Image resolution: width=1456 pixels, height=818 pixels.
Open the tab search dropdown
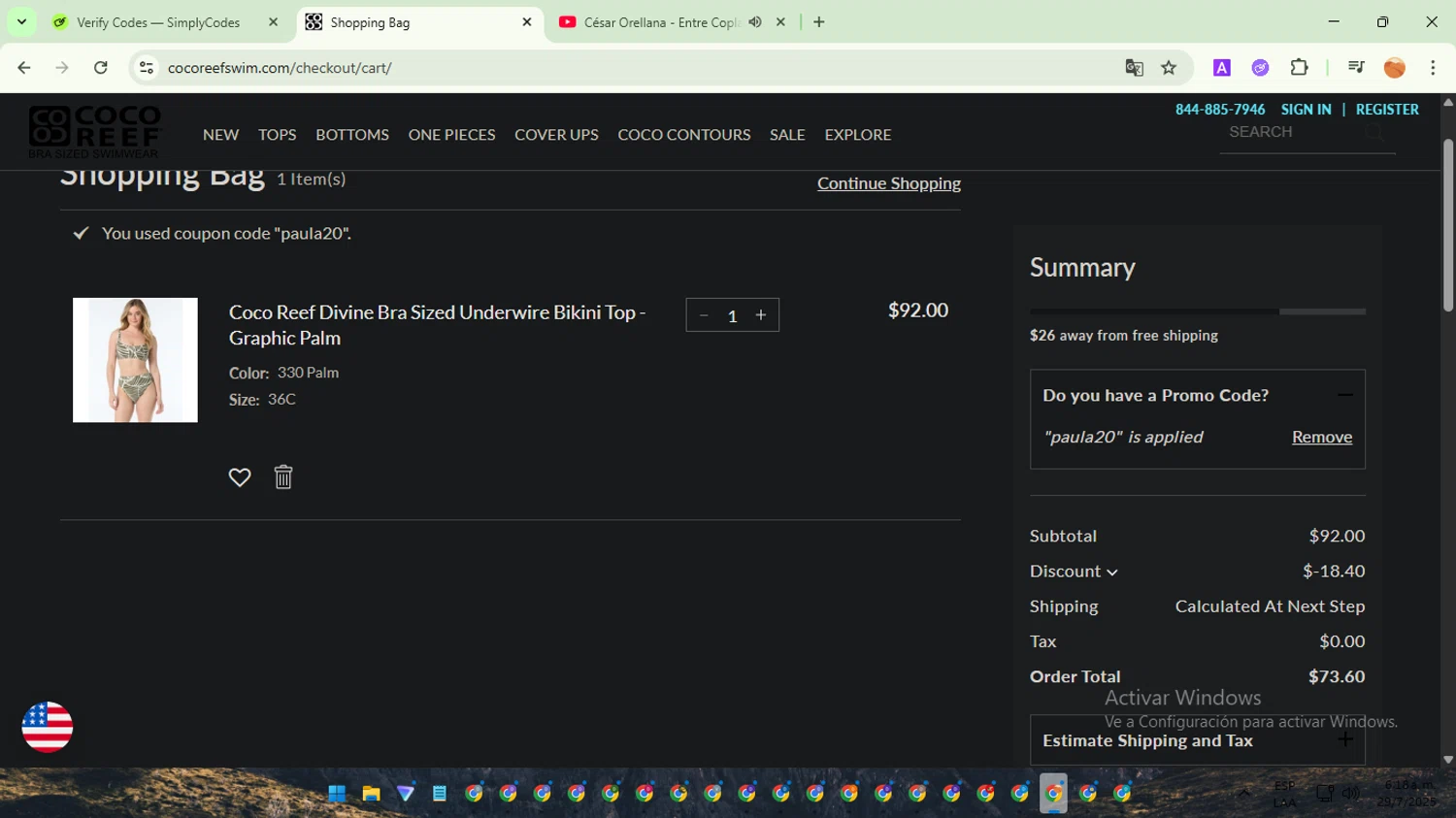pos(21,21)
